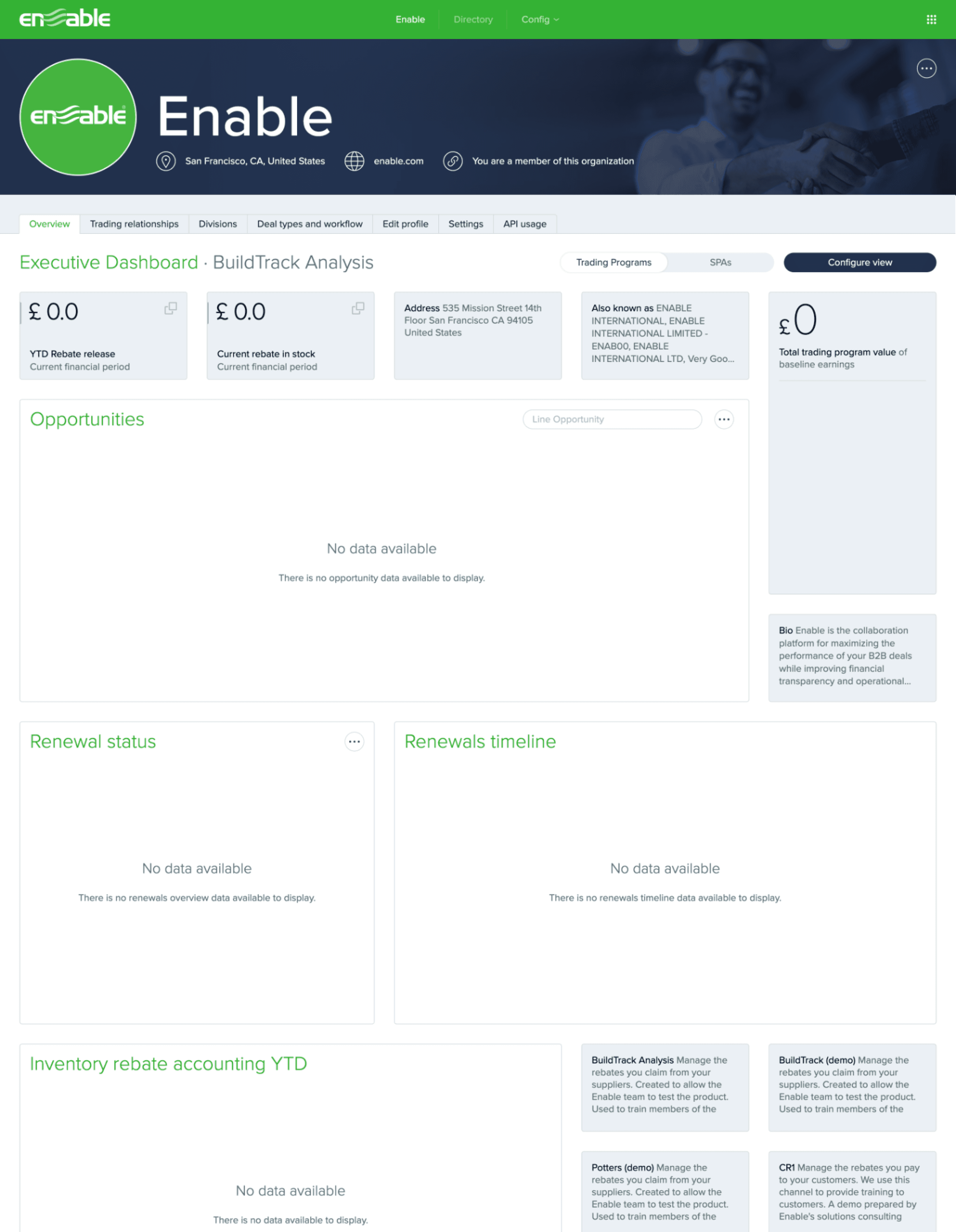The width and height of the screenshot is (956, 1232).
Task: Click San Francisco, CA, United States text
Action: [x=255, y=161]
